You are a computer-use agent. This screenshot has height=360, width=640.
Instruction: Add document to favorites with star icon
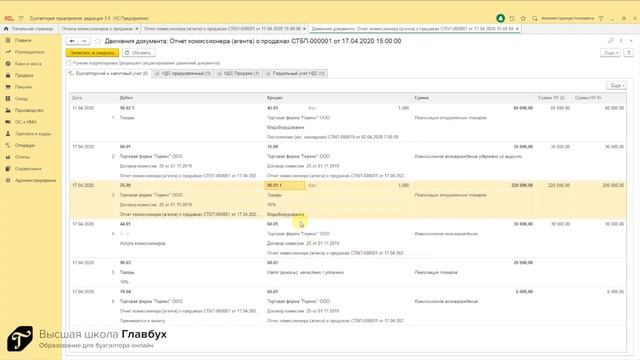click(98, 41)
